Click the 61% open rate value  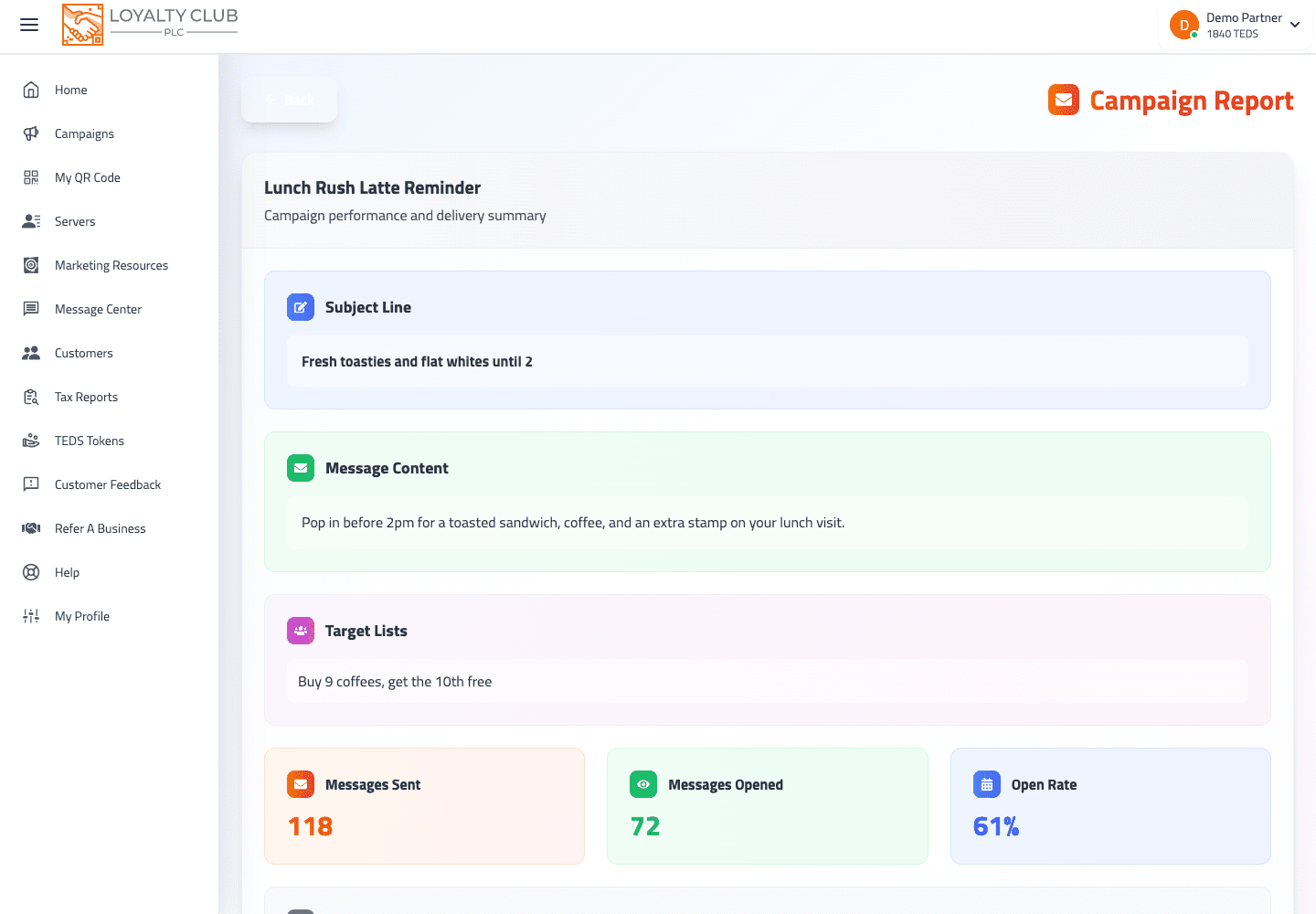click(x=996, y=826)
